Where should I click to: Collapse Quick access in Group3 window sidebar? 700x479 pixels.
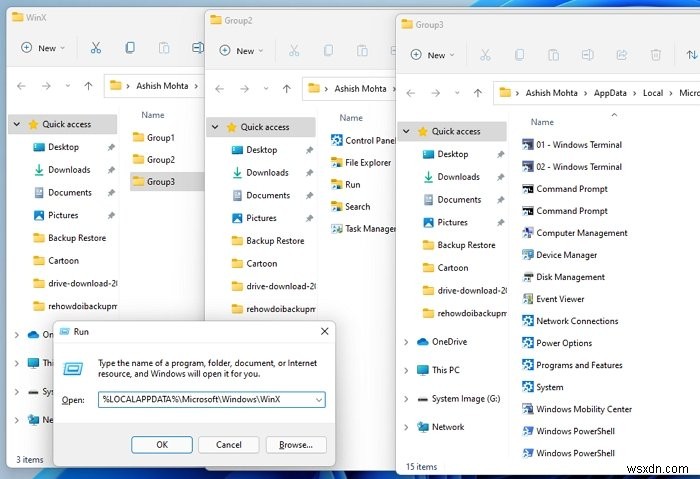click(x=406, y=131)
